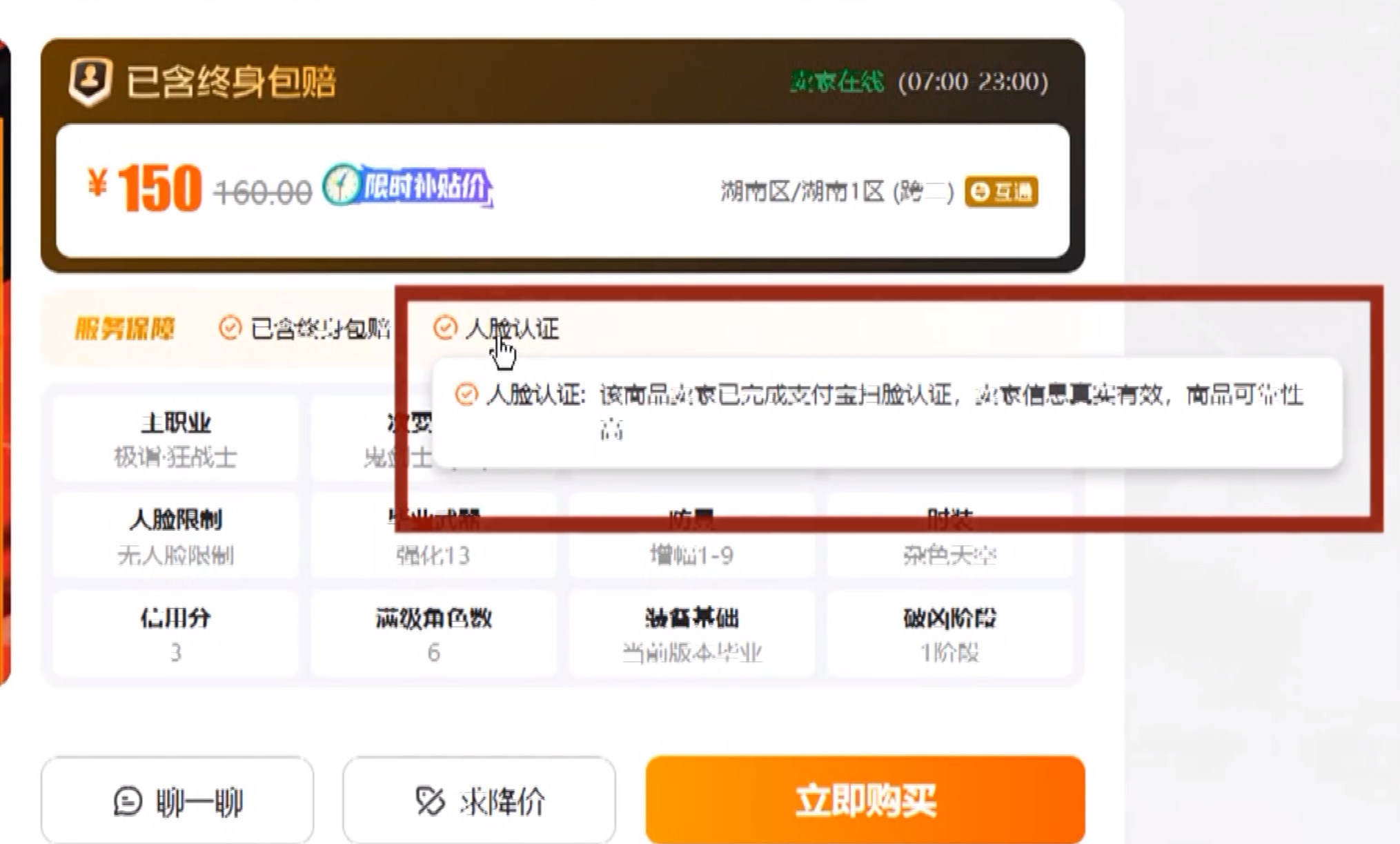Click the chat bubble icon on 聊一聊
Screen dimensions: 1400x844
(x=128, y=801)
